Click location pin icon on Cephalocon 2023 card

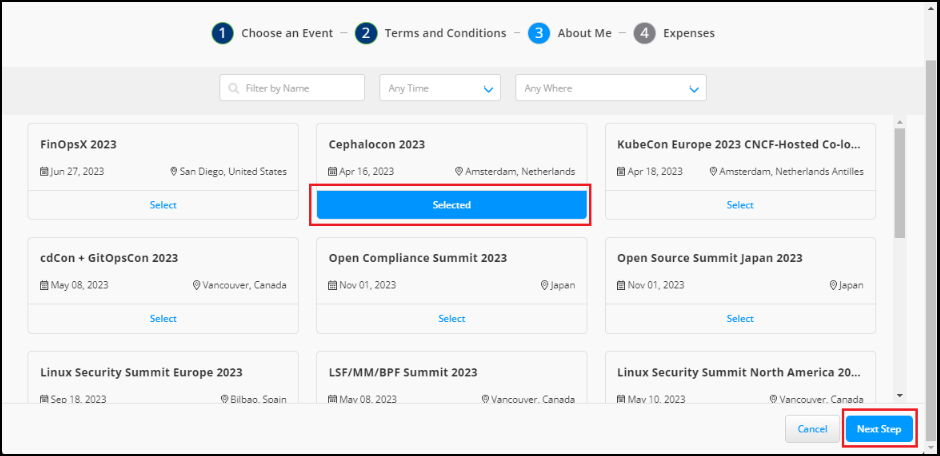[459, 172]
